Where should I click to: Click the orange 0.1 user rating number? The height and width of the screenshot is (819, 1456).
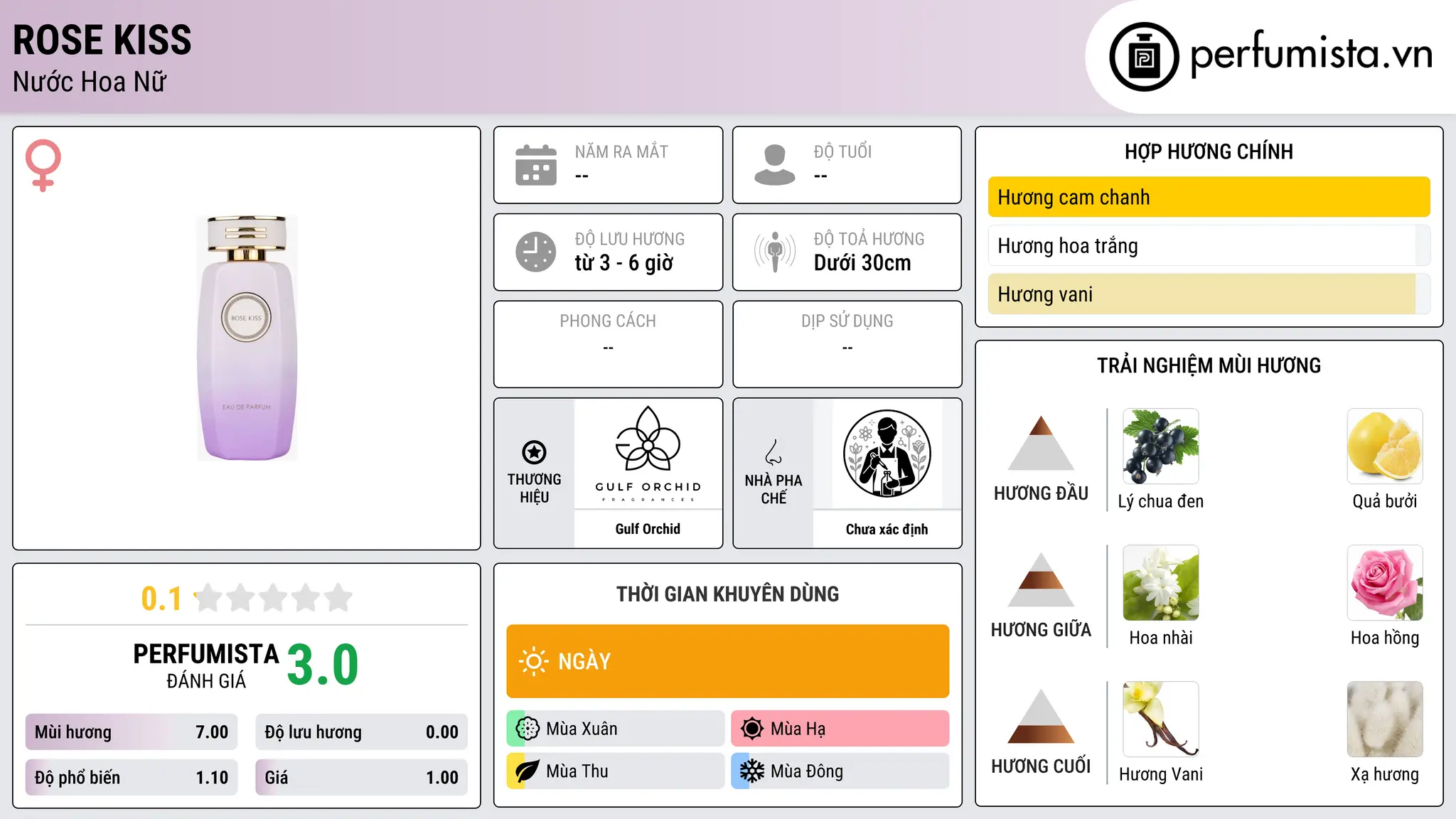click(x=161, y=599)
